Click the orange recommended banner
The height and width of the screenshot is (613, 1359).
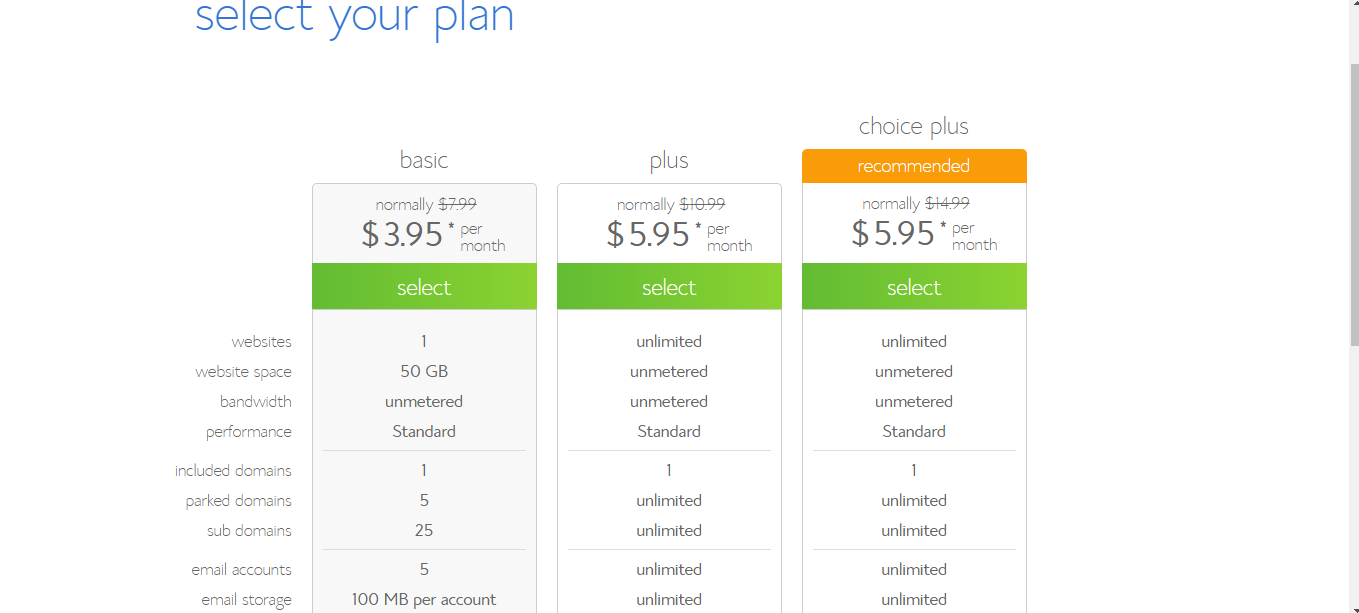[914, 166]
